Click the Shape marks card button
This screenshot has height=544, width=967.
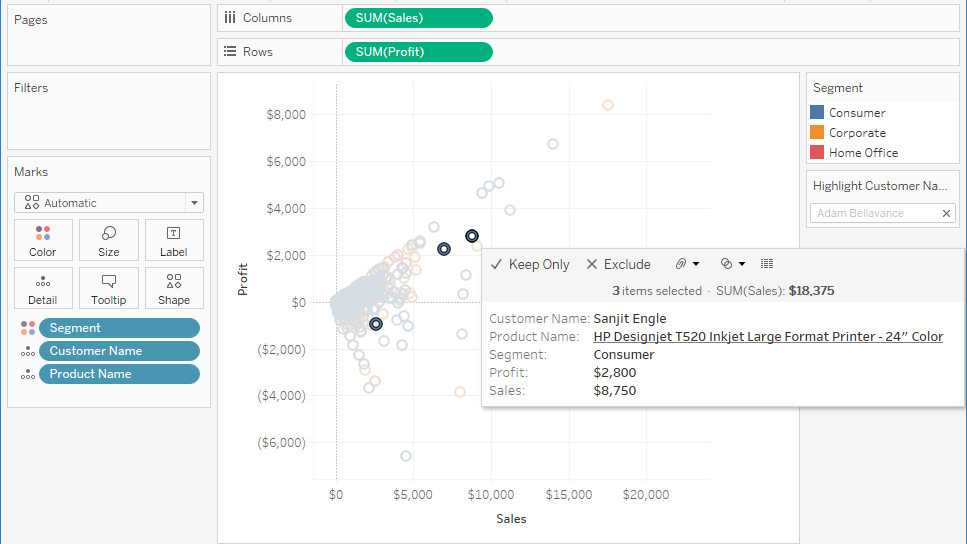173,288
